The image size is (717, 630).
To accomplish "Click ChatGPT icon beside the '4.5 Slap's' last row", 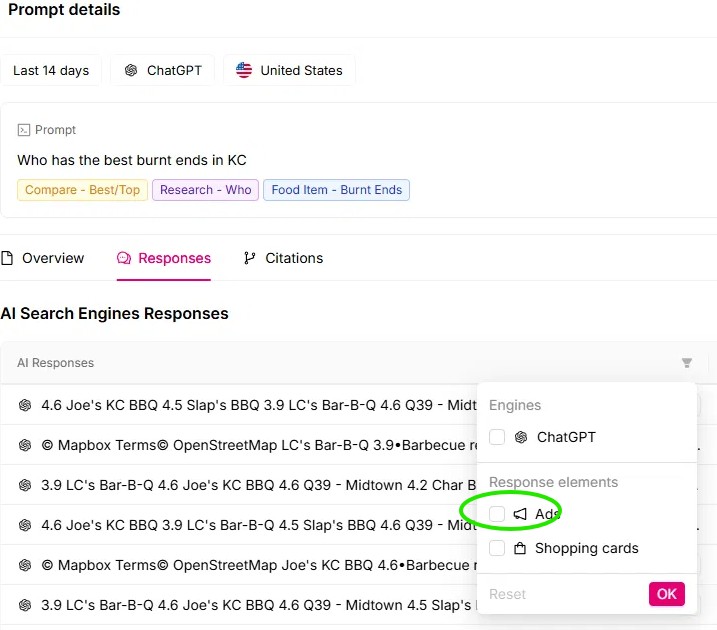I will pos(25,605).
